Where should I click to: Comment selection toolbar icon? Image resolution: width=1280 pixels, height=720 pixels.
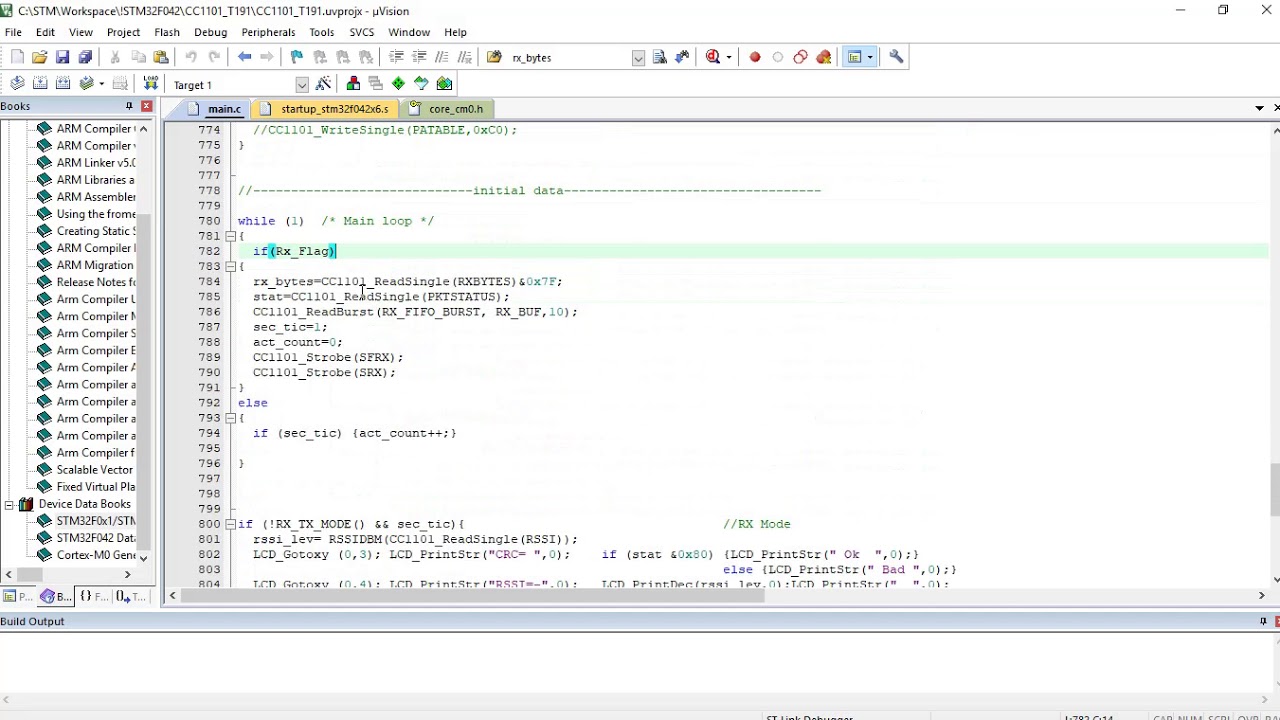442,57
